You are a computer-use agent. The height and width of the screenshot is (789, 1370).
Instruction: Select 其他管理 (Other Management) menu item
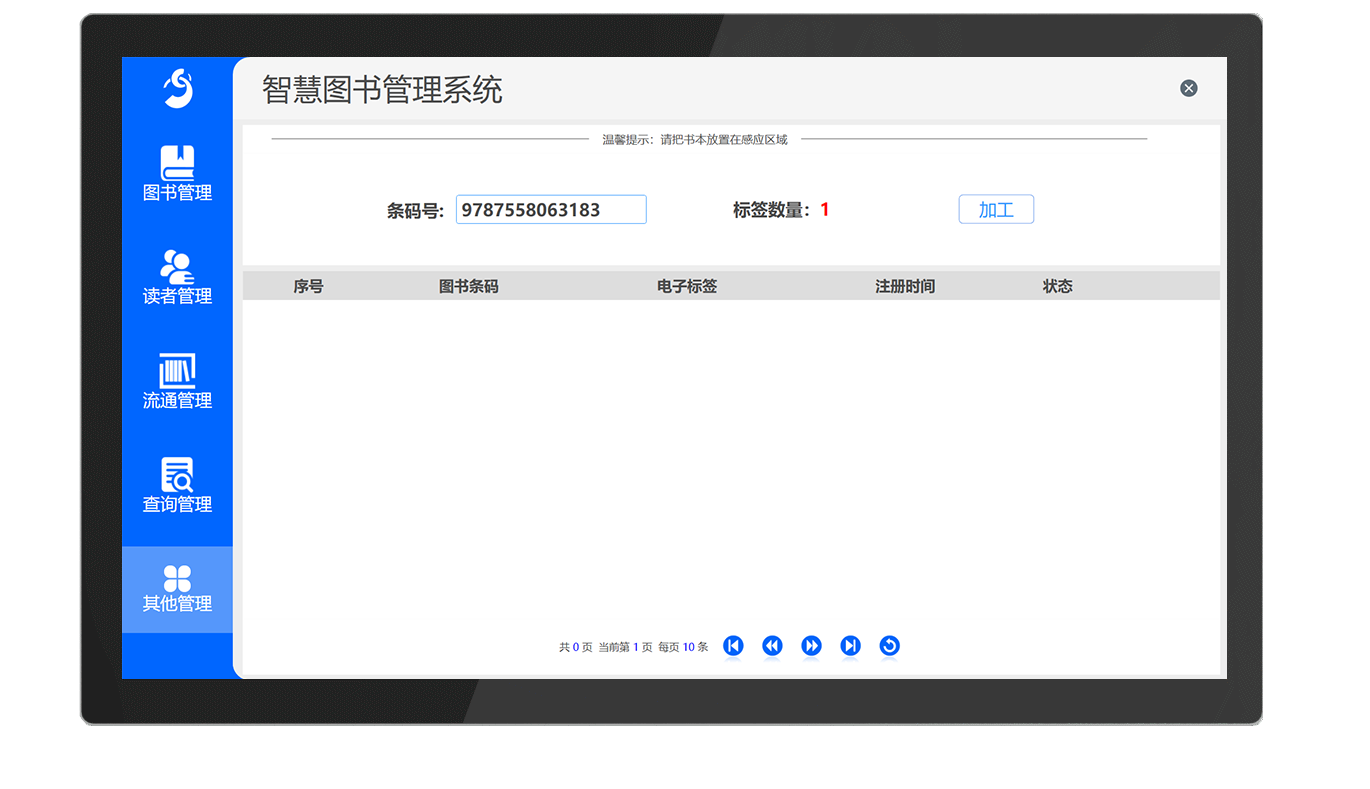(x=177, y=589)
